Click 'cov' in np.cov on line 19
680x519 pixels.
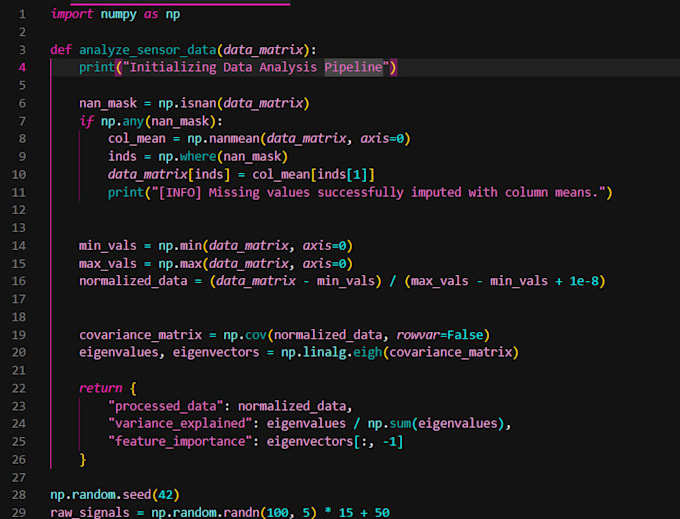pos(256,335)
